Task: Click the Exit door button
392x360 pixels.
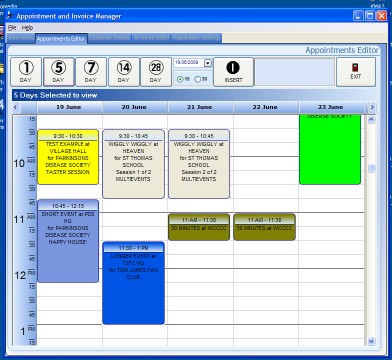Action: pyautogui.click(x=356, y=72)
